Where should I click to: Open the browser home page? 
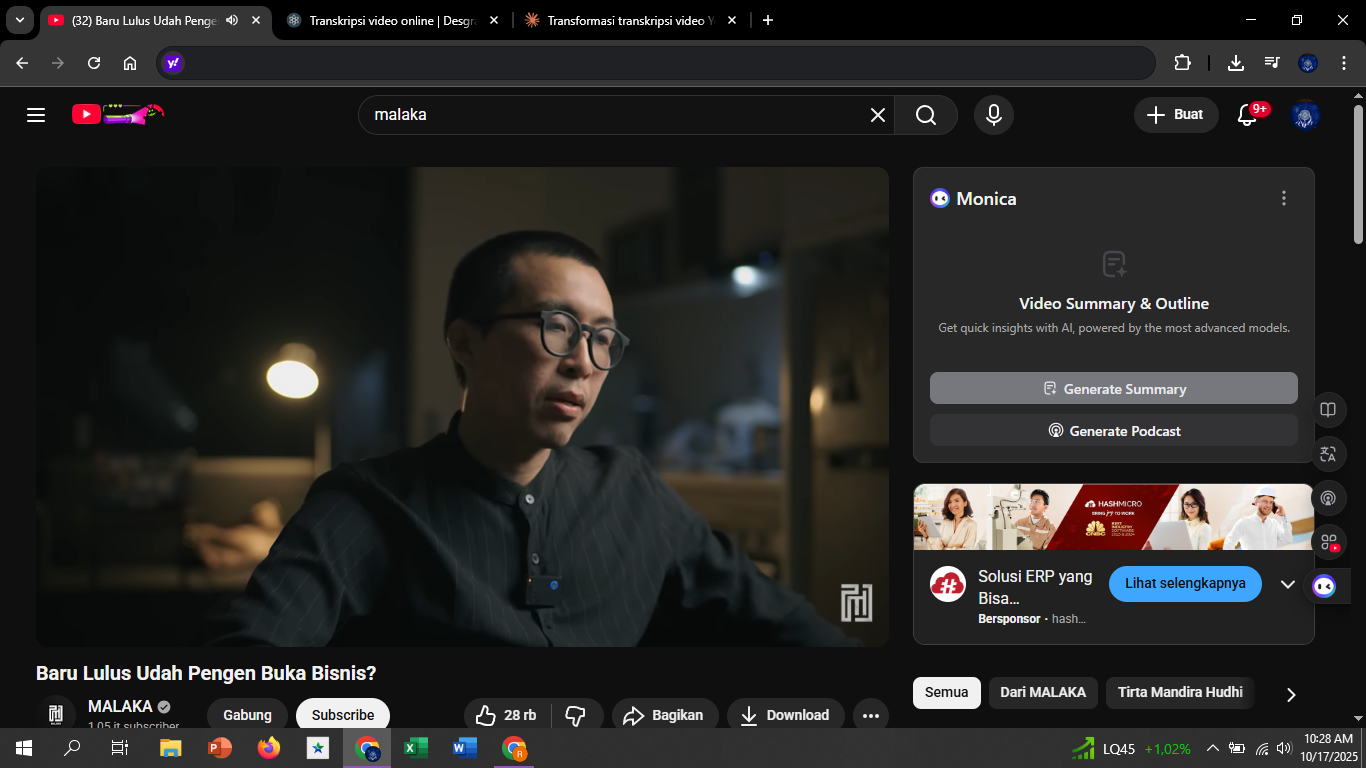[130, 63]
